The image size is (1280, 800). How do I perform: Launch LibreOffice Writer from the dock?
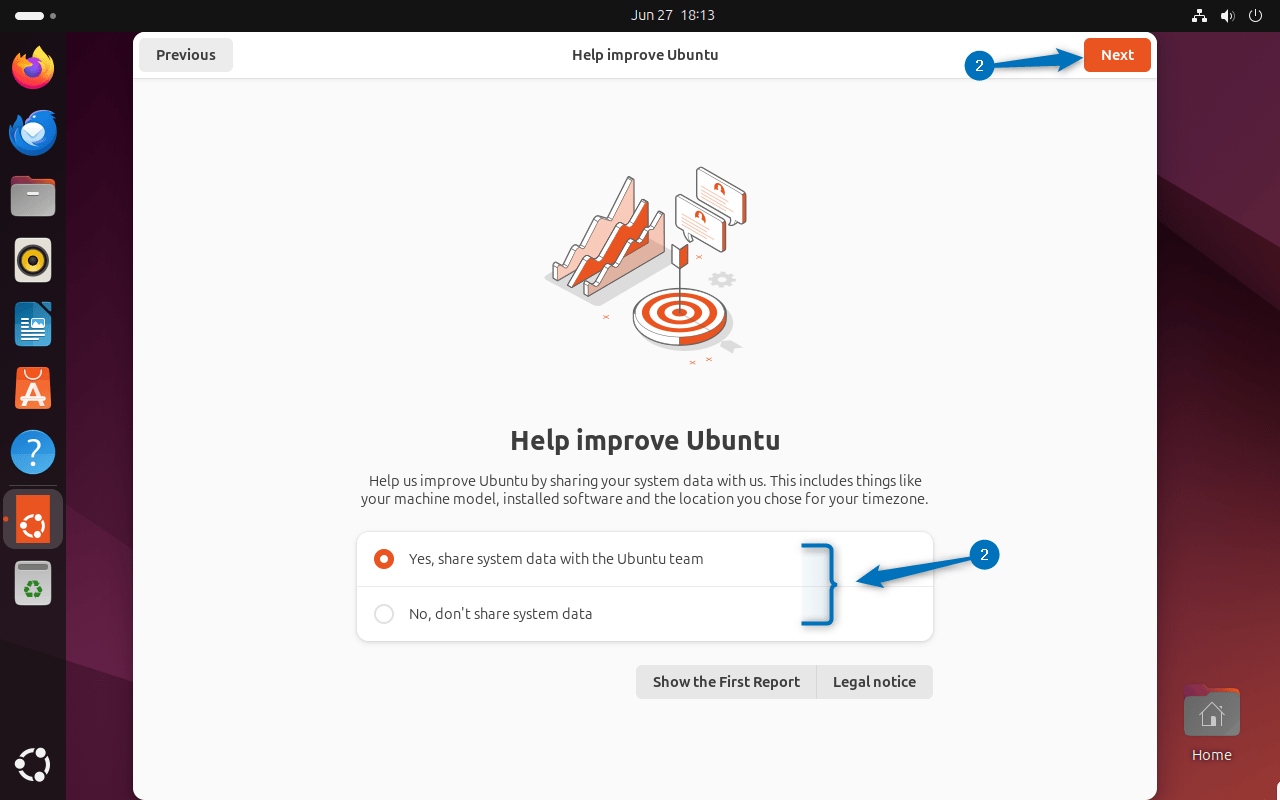[x=32, y=324]
